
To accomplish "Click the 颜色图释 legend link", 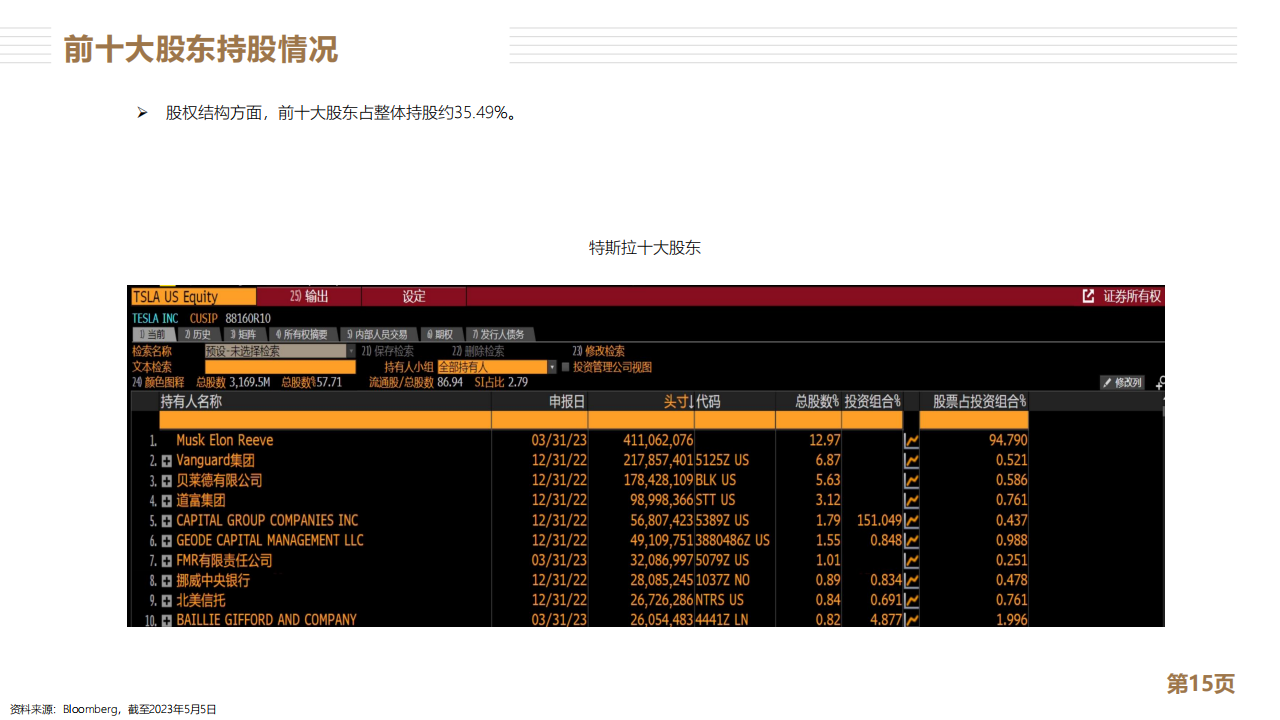I will point(158,382).
